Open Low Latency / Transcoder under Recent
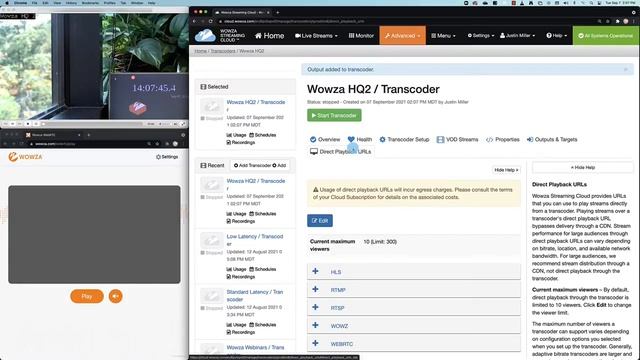 click(255, 240)
